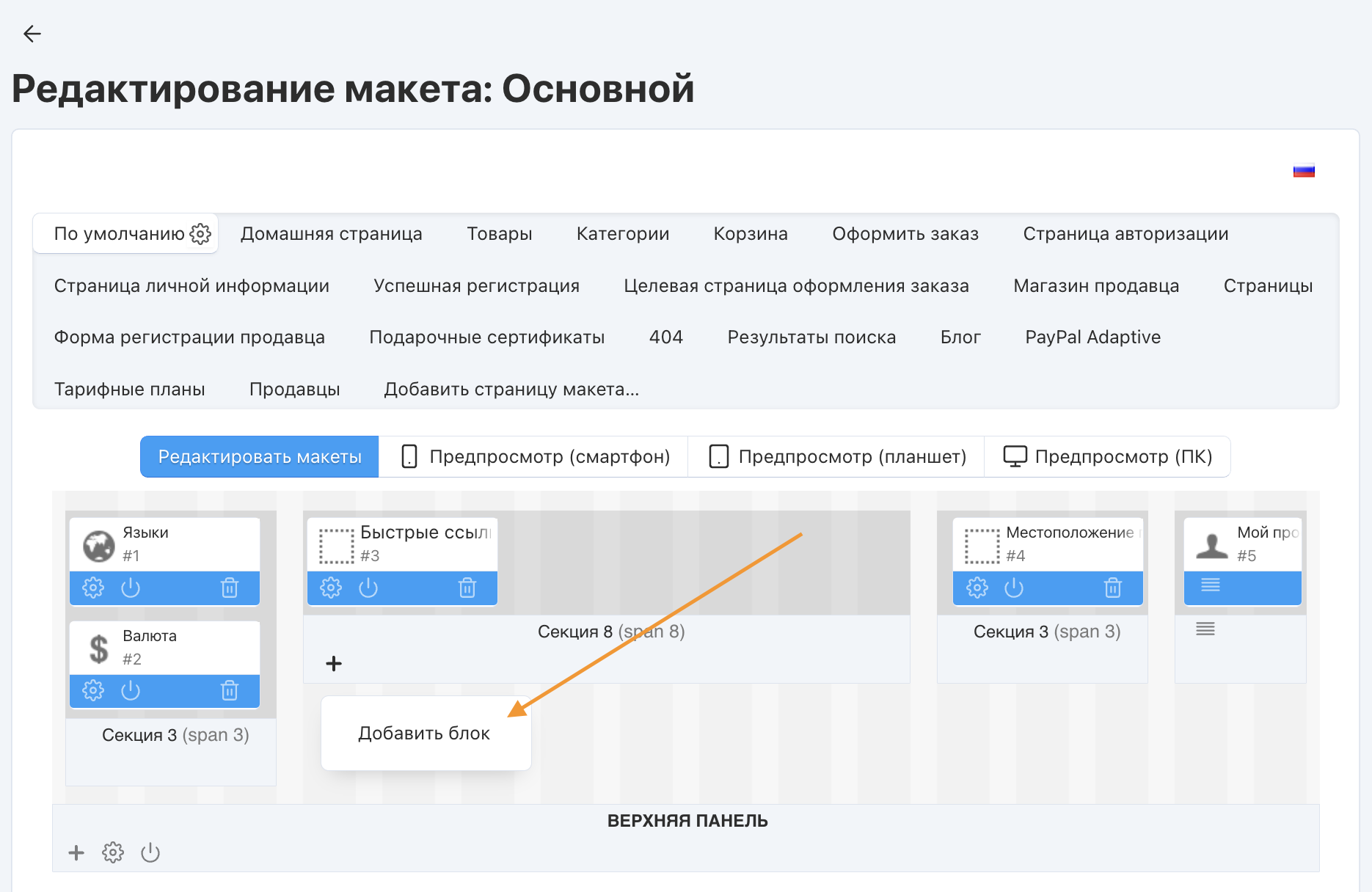Click Добавить страницу макета link
This screenshot has height=892, width=1372.
pos(511,390)
